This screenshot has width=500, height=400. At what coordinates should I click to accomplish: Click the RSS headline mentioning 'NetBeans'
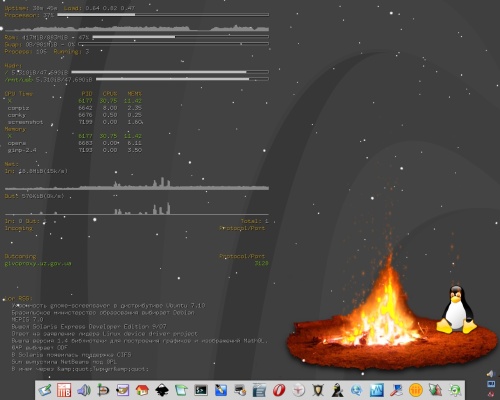tap(64, 362)
